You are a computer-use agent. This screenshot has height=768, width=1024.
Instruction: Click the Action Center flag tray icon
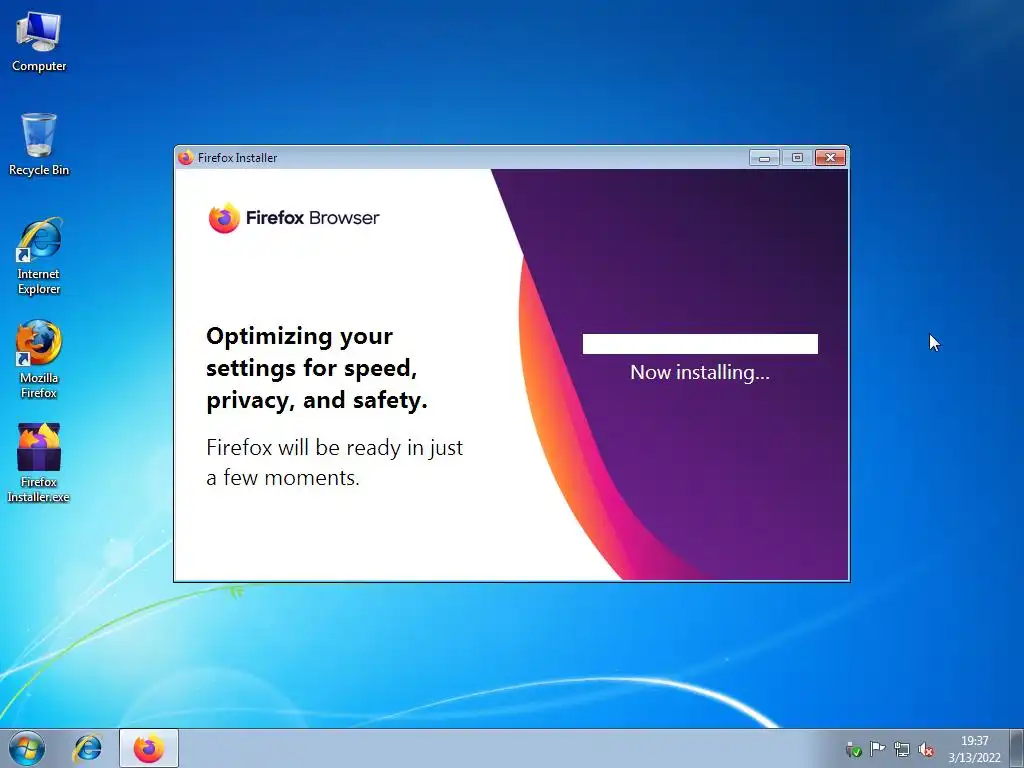877,749
